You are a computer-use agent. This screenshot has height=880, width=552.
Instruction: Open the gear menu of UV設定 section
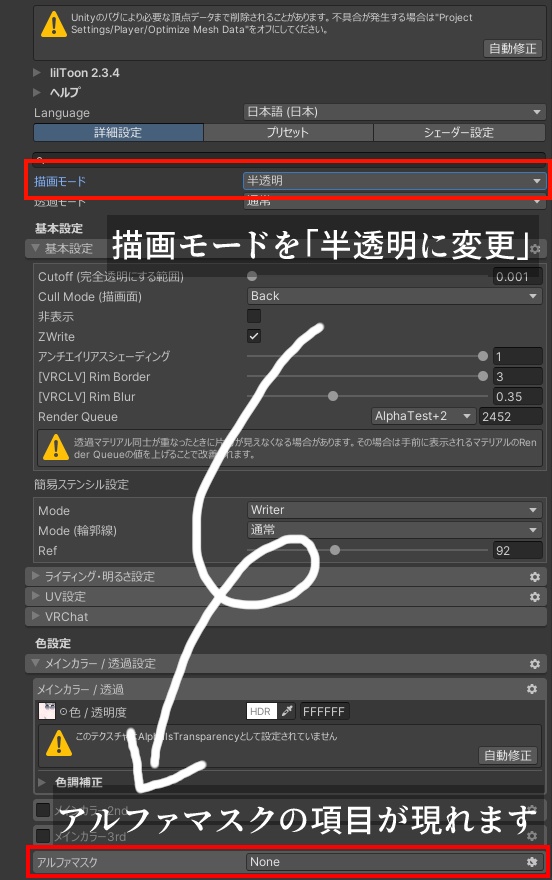(535, 597)
